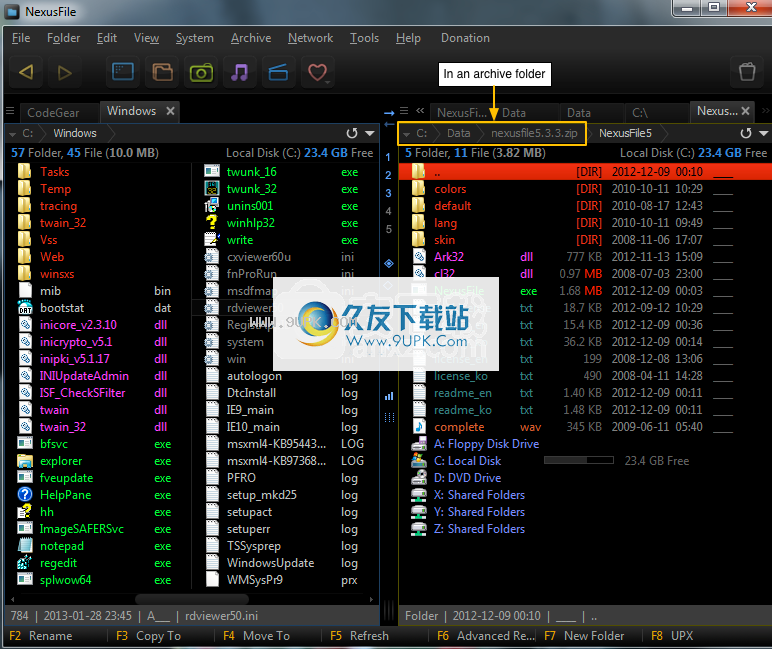The image size is (772, 649).
Task: Open the blue video folder toolbar icon
Action: [278, 72]
